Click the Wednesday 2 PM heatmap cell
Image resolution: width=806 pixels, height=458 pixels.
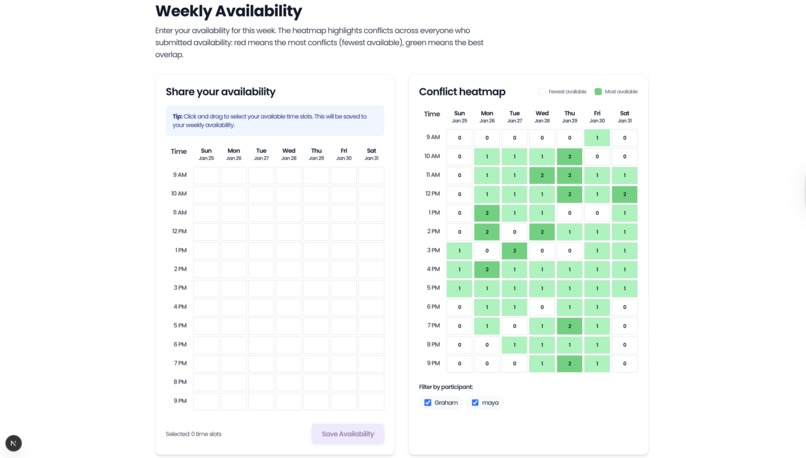pyautogui.click(x=542, y=232)
